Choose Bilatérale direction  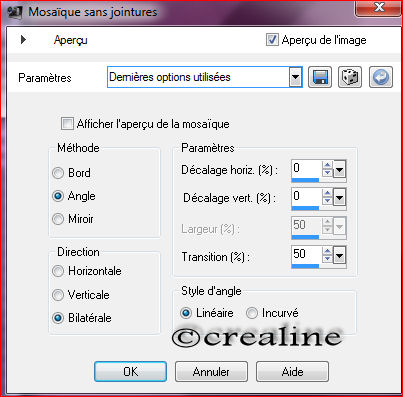[x=58, y=318]
